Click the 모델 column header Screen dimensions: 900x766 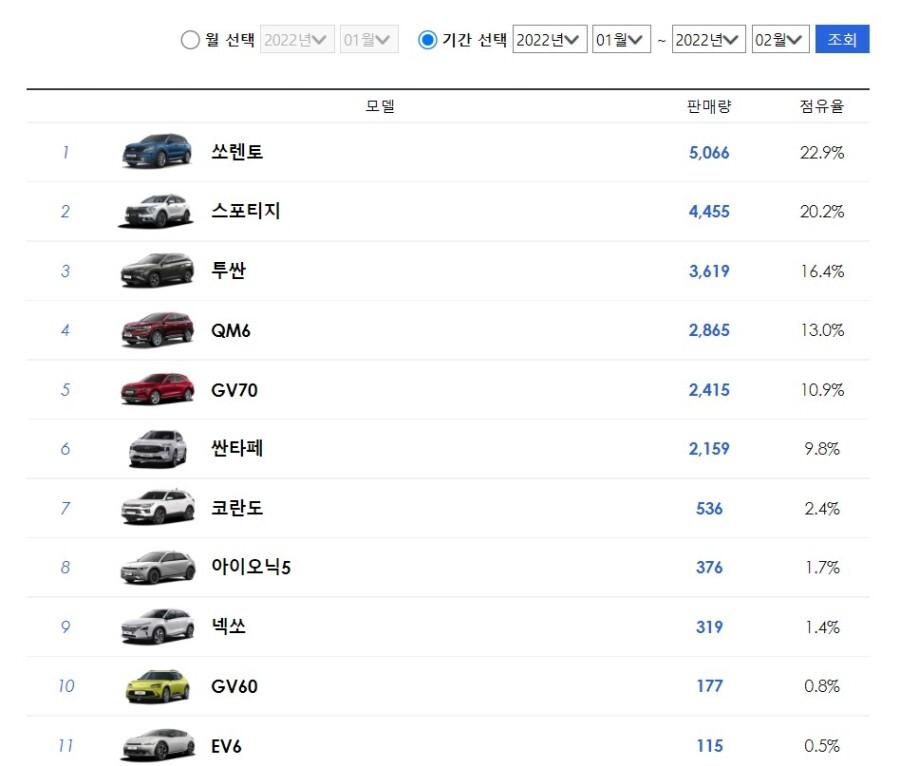pyautogui.click(x=380, y=106)
